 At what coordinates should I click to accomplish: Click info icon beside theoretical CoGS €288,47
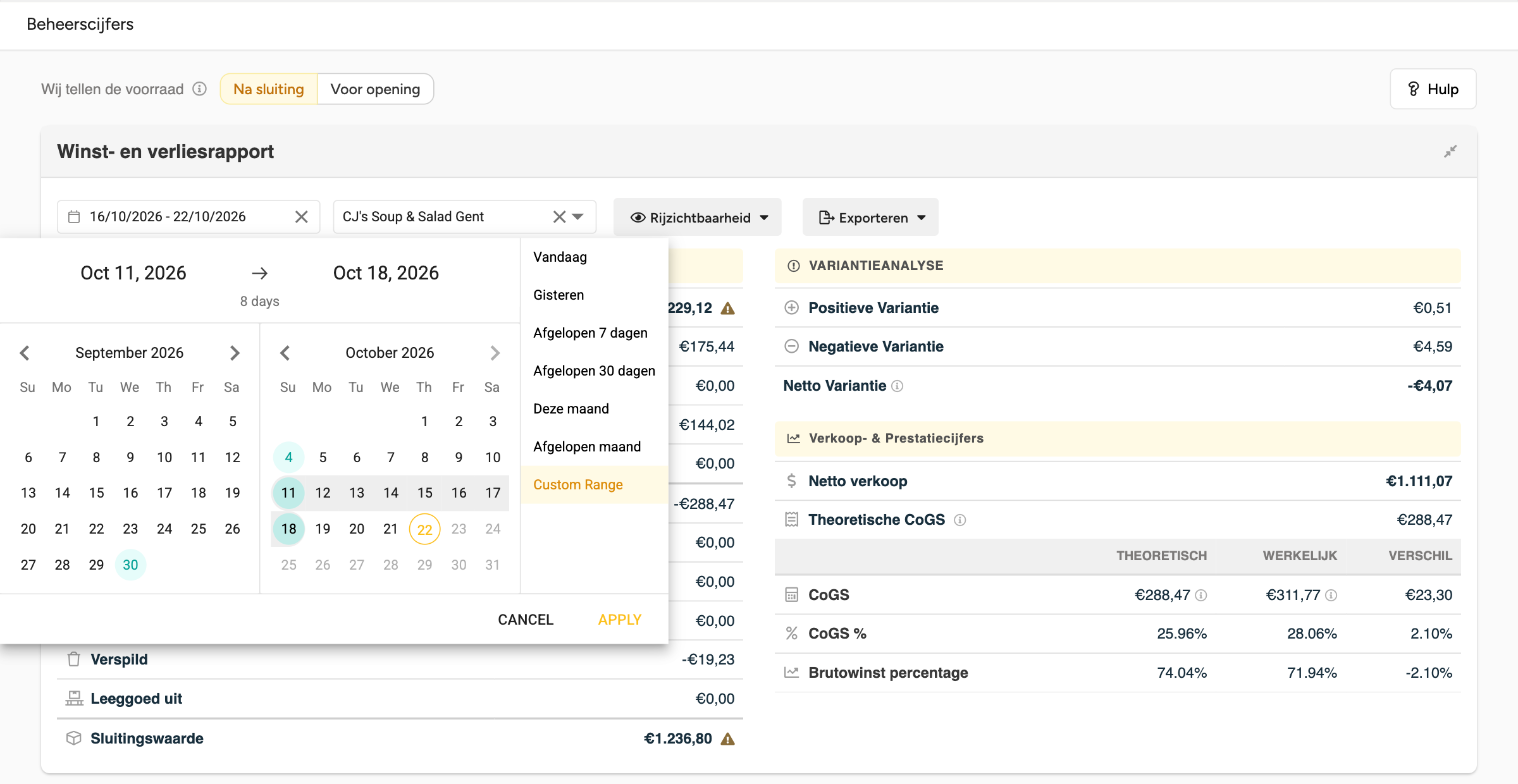pos(1201,595)
